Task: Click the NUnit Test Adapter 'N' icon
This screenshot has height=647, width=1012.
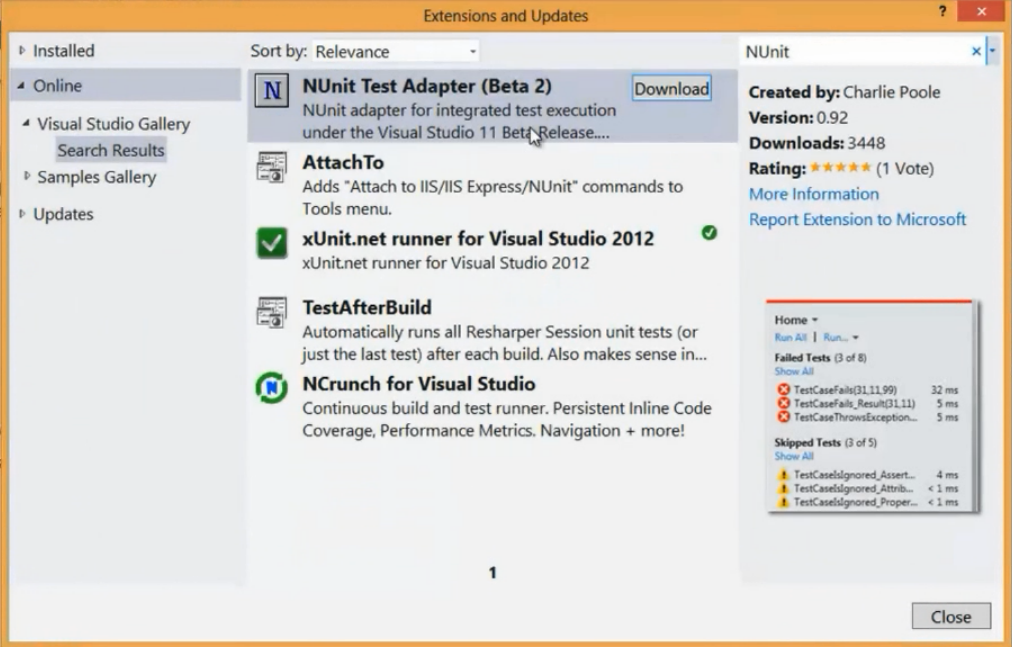Action: pyautogui.click(x=272, y=90)
